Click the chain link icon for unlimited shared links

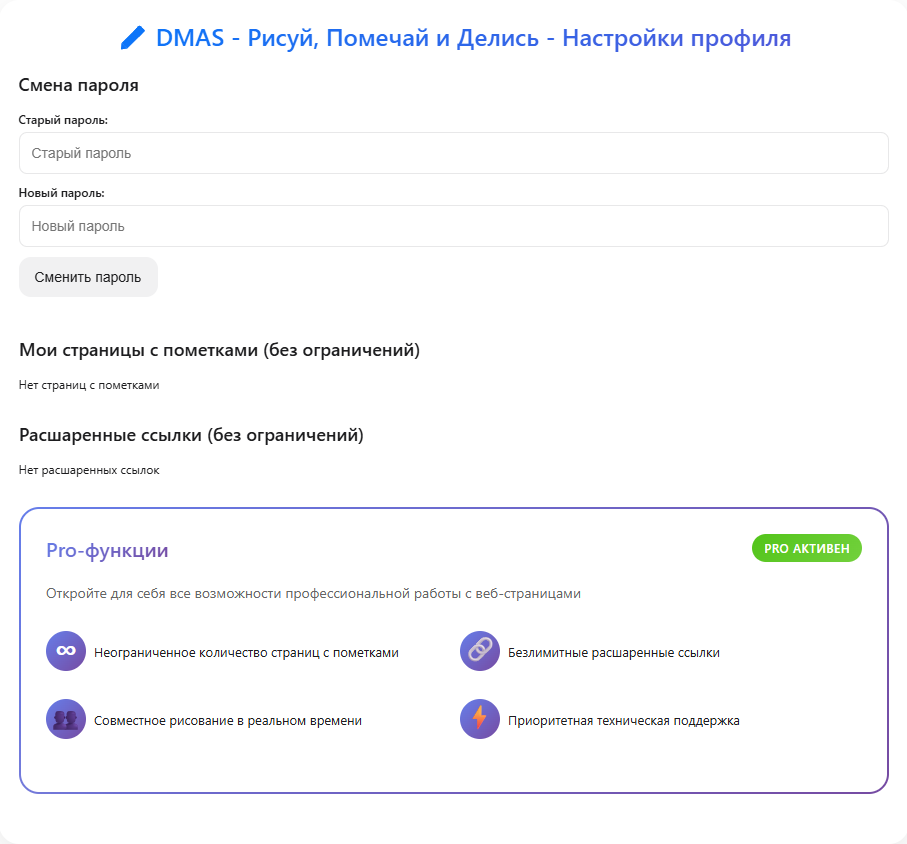(479, 651)
